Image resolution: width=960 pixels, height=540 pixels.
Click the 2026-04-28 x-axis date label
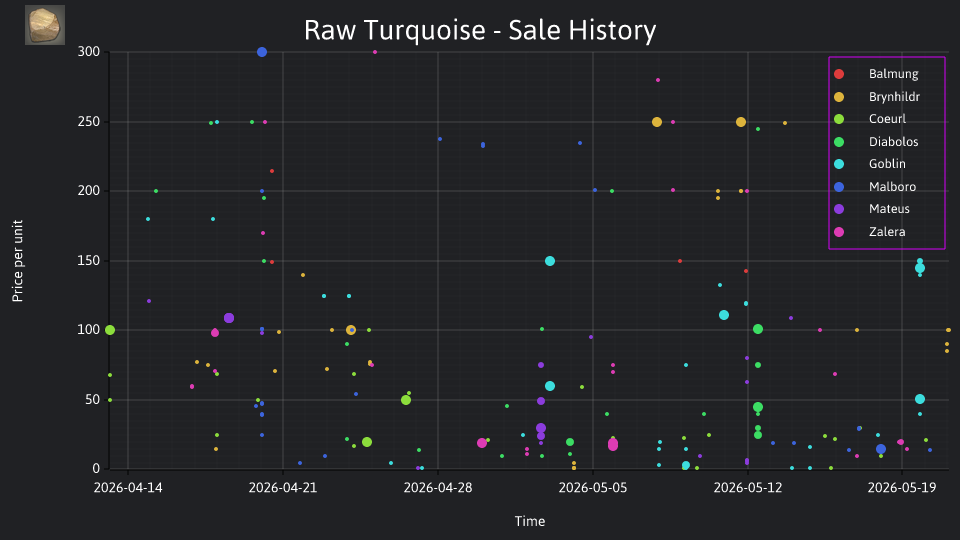438,488
